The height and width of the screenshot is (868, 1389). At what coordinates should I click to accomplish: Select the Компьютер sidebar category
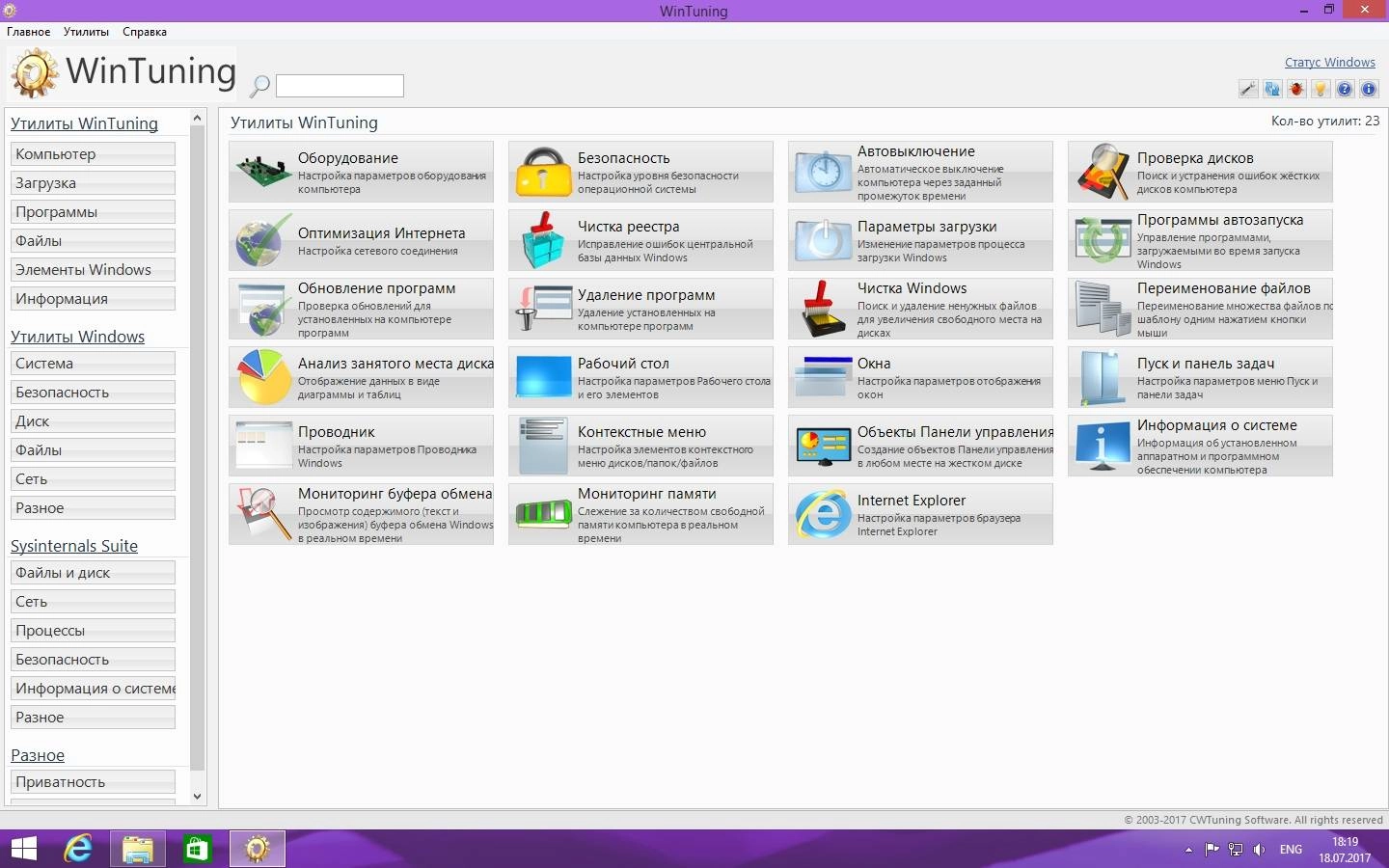(93, 154)
